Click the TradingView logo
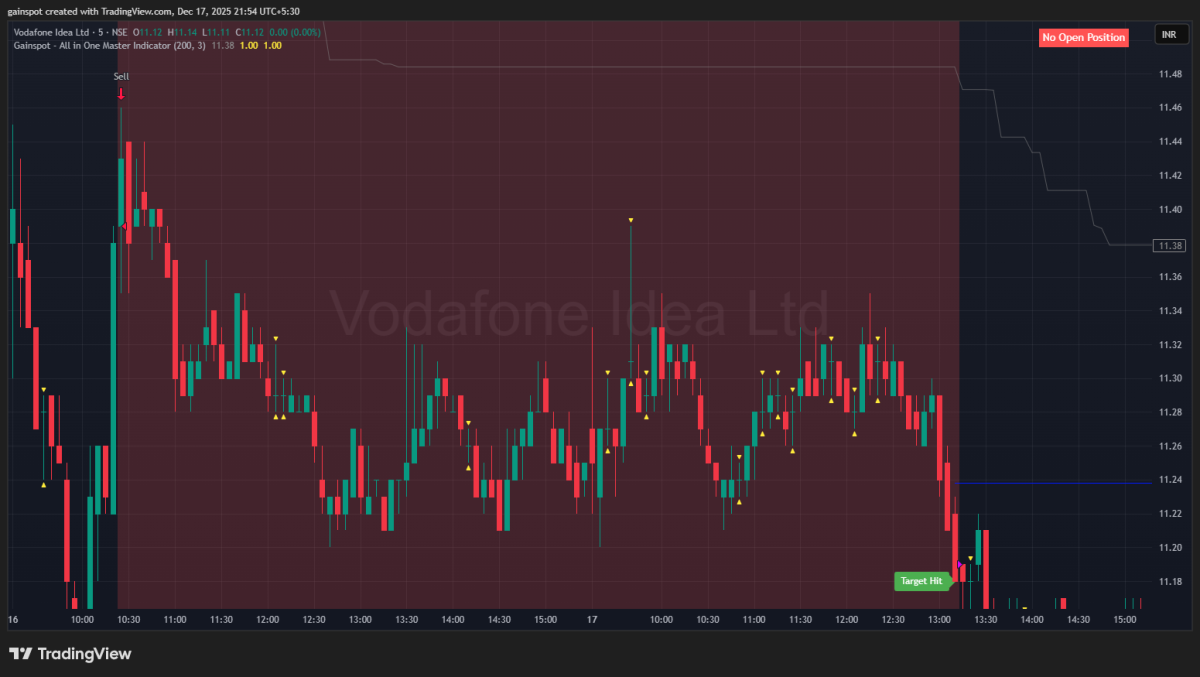This screenshot has height=677, width=1200. pyautogui.click(x=70, y=654)
